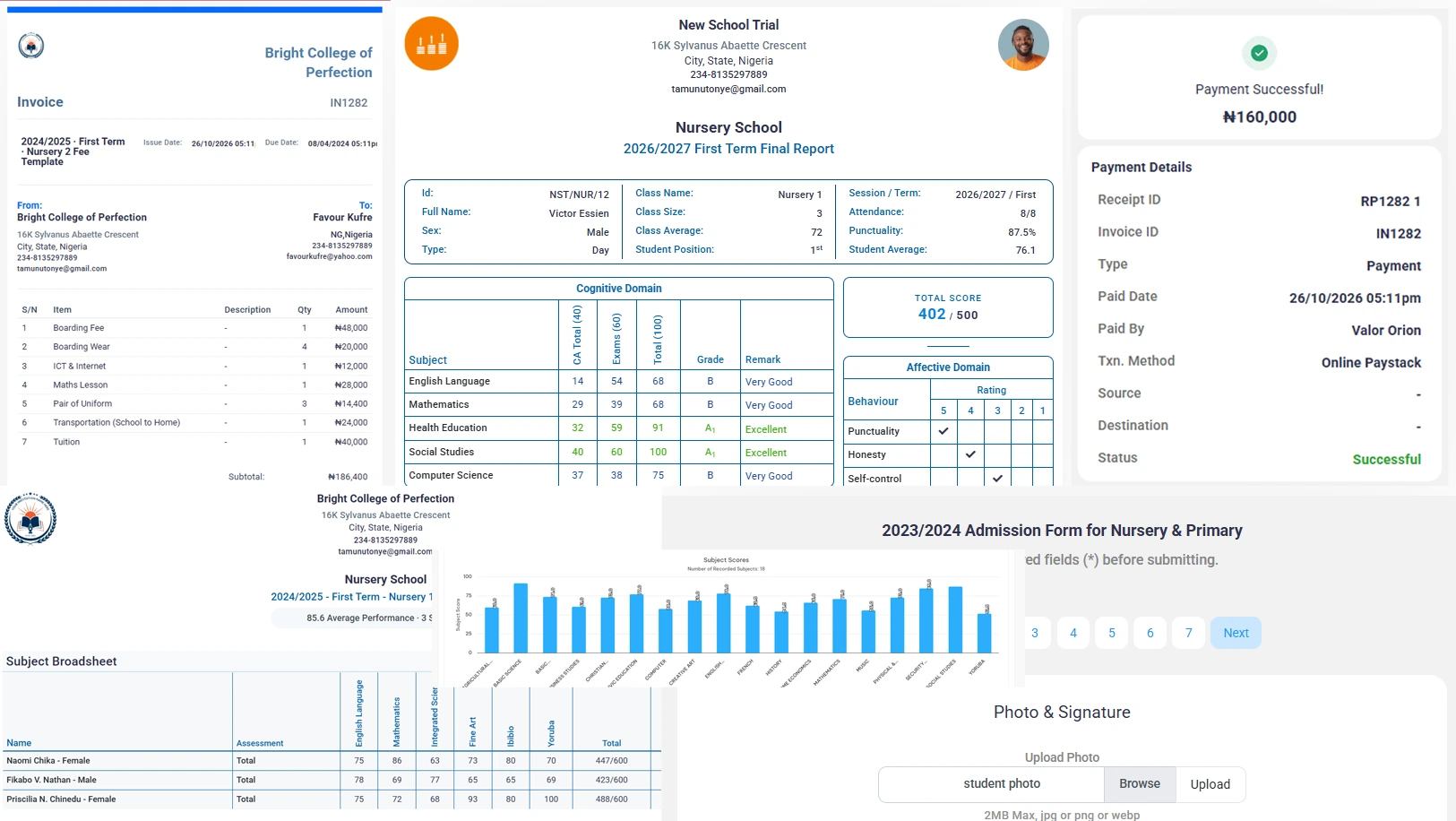
Task: Click Priscilia N. Chinedu total 488/600
Action: (612, 799)
